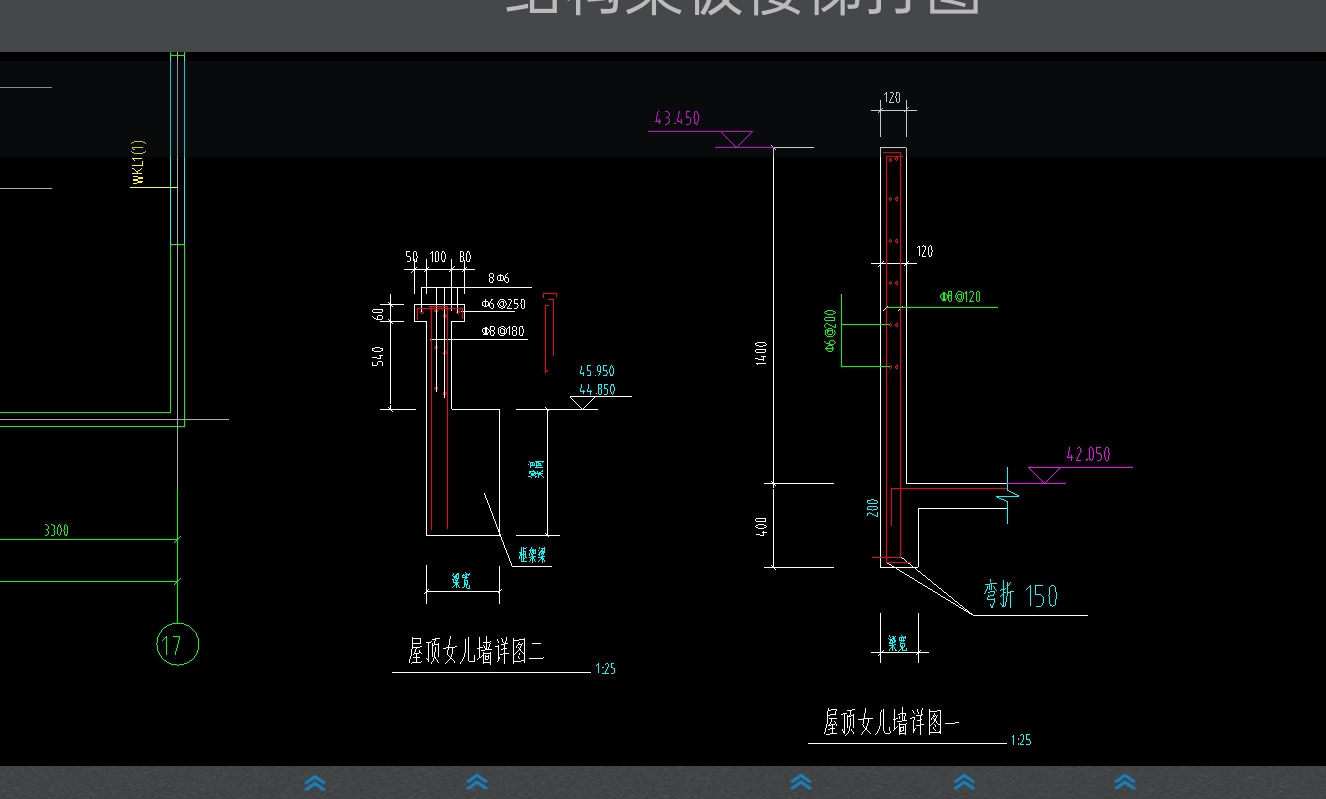The width and height of the screenshot is (1326, 799).
Task: Click the cyan vertical label '梁高'
Action: (537, 469)
